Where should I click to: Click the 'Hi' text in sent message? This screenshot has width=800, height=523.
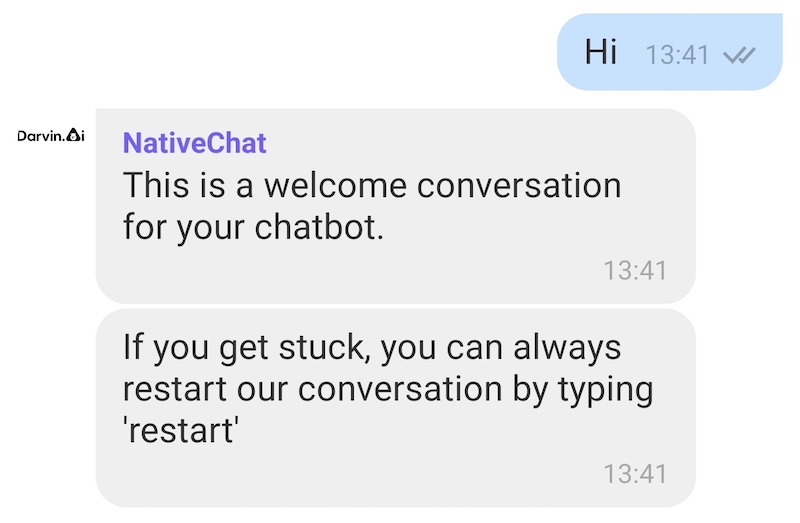click(601, 52)
